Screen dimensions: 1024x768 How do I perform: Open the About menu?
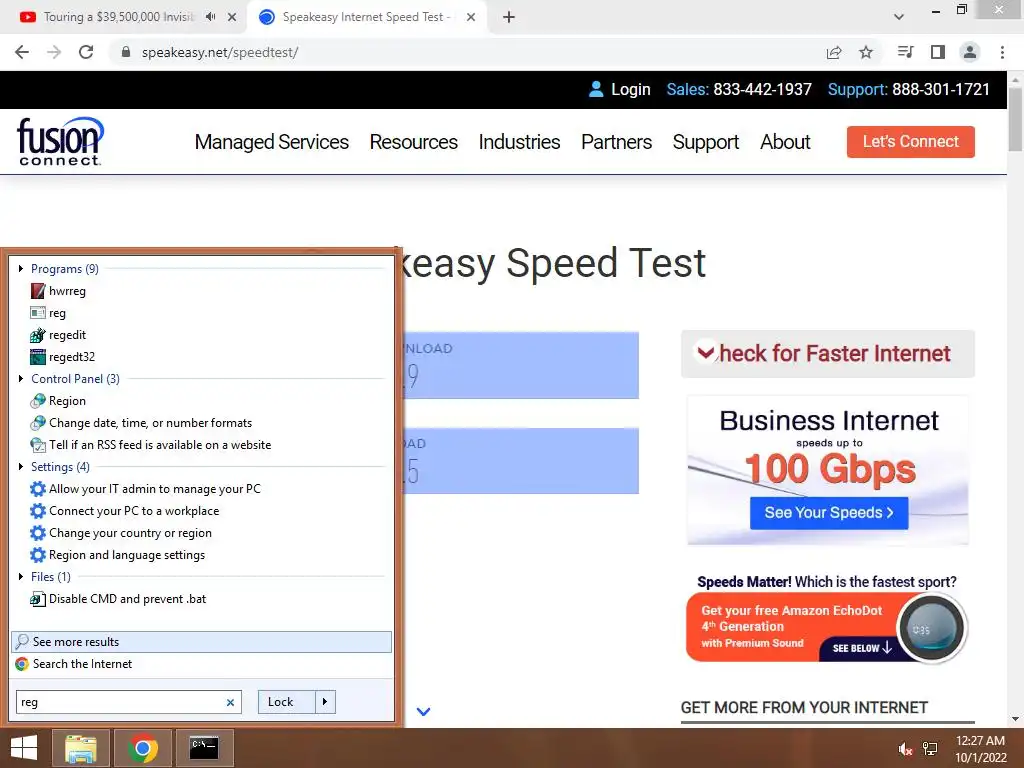(785, 142)
